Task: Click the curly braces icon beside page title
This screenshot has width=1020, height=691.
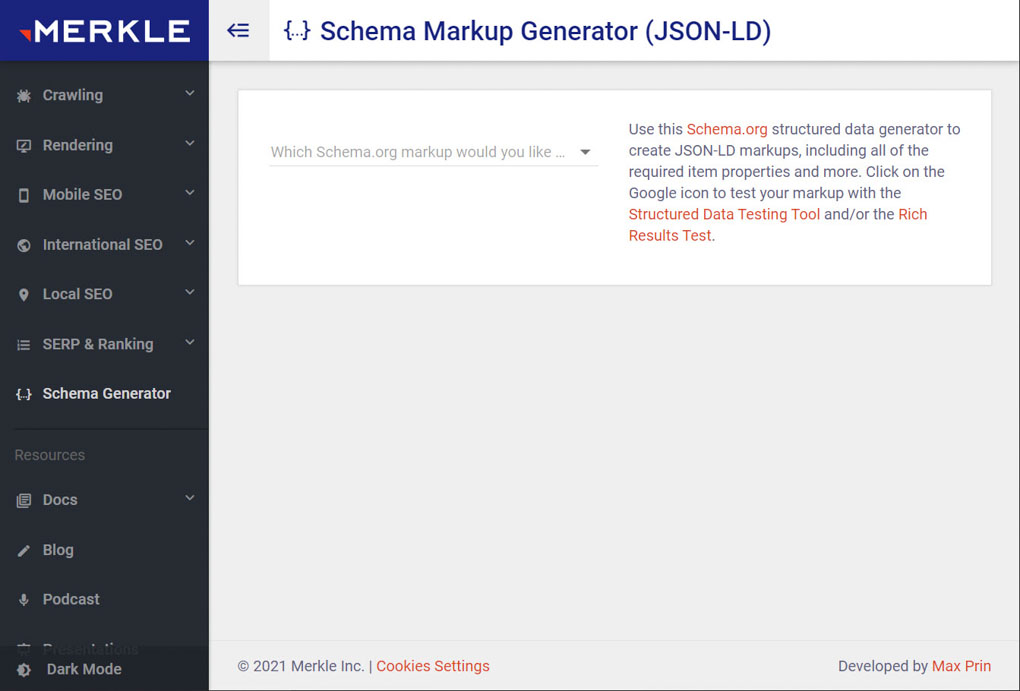Action: coord(297,31)
